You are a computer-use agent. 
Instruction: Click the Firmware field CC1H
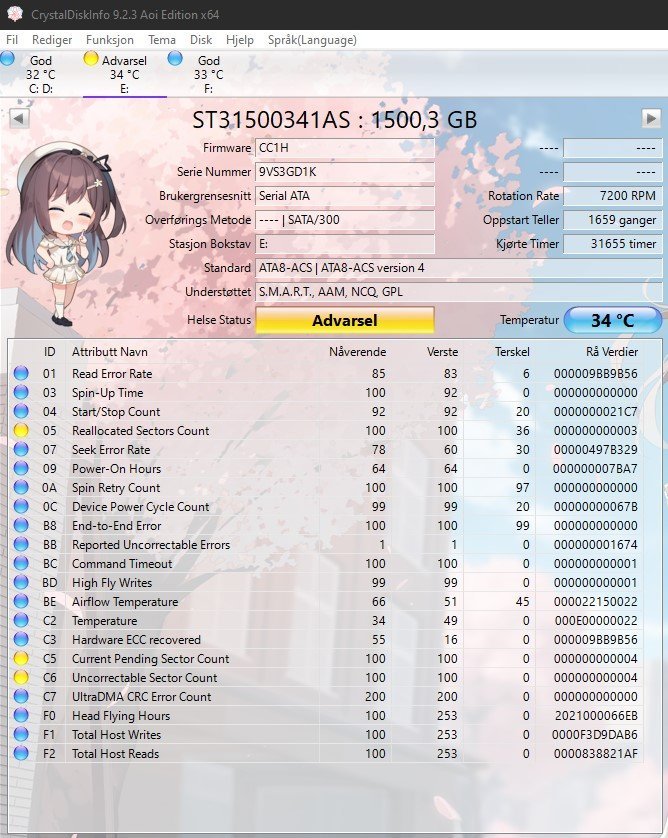(345, 148)
